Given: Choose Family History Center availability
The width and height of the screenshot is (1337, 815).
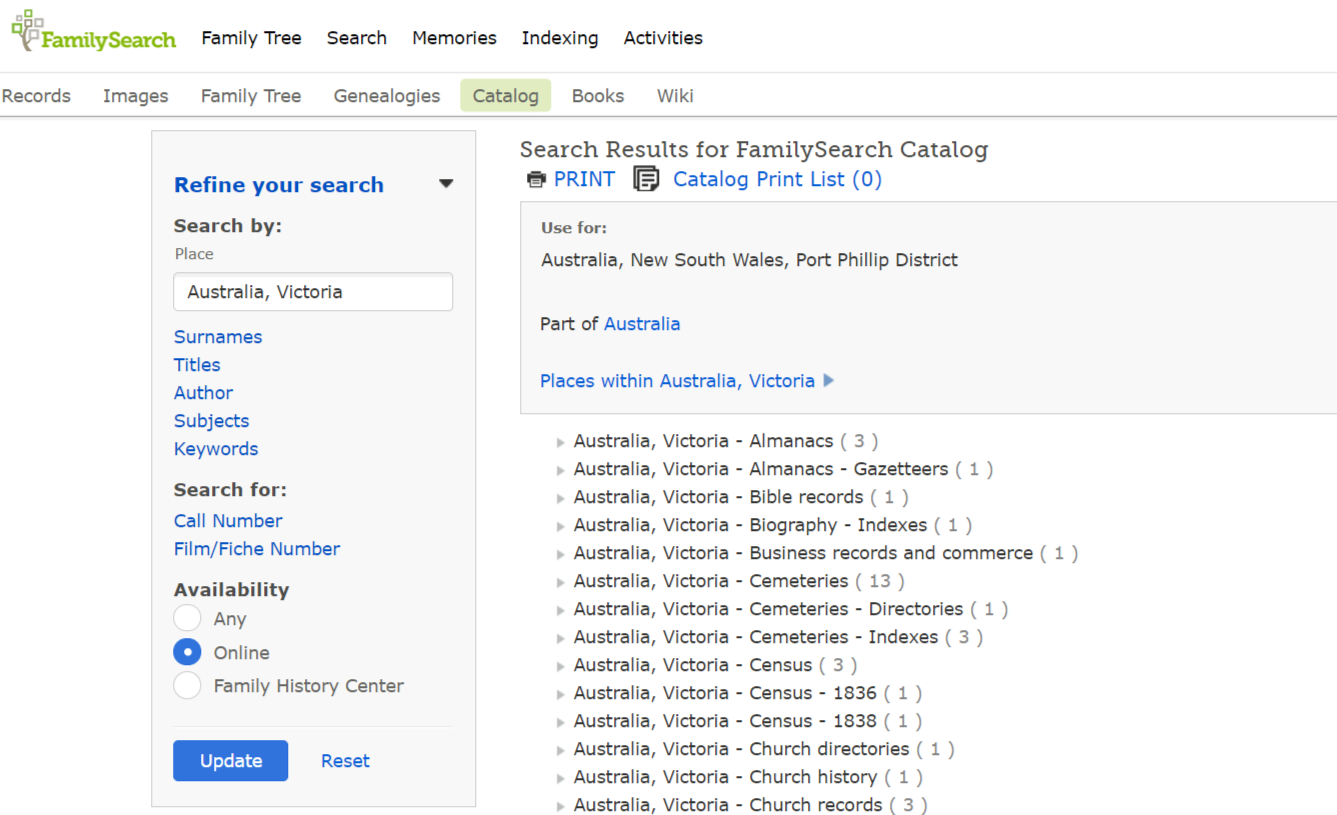Looking at the screenshot, I should [x=187, y=686].
